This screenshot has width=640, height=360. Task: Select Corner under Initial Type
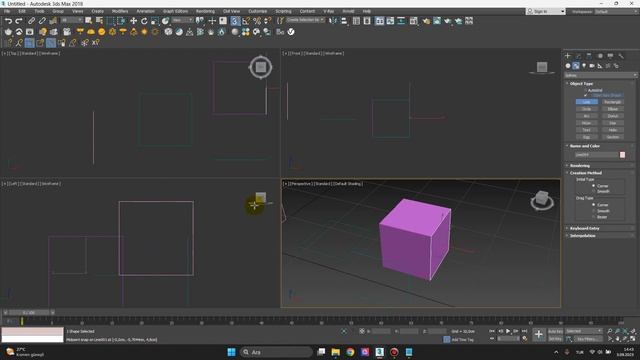[594, 186]
